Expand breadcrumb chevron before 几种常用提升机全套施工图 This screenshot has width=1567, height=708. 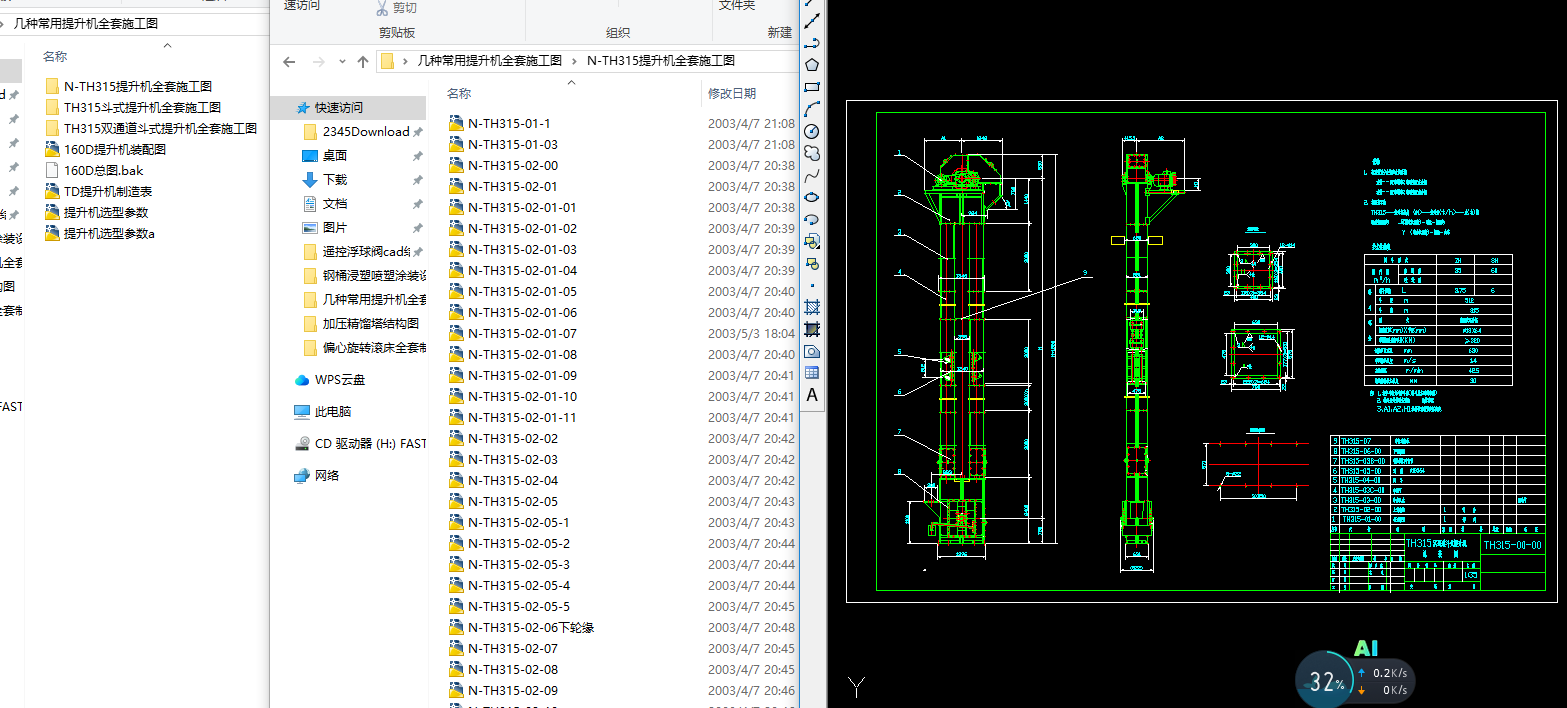(x=405, y=61)
